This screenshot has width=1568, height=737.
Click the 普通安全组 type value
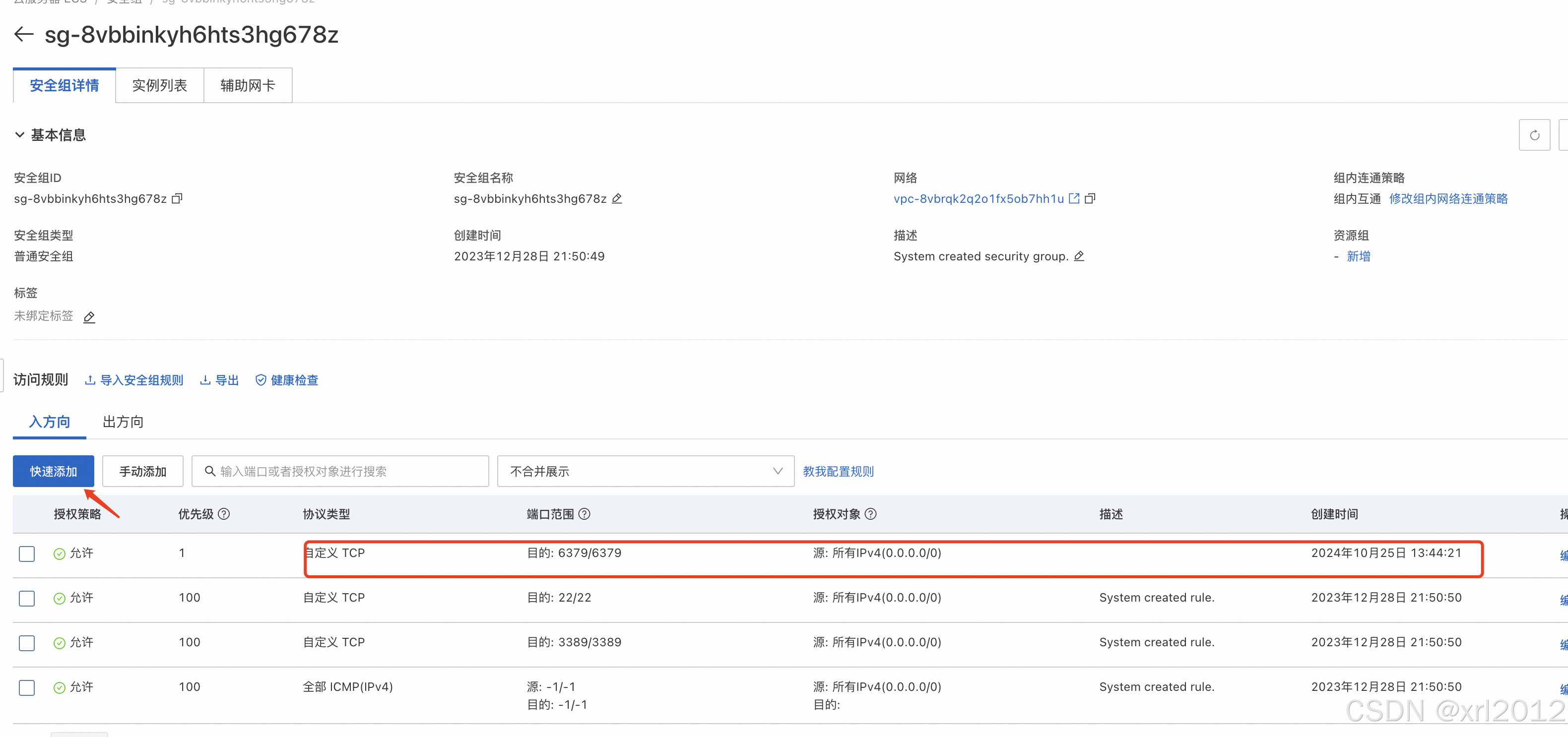[44, 256]
